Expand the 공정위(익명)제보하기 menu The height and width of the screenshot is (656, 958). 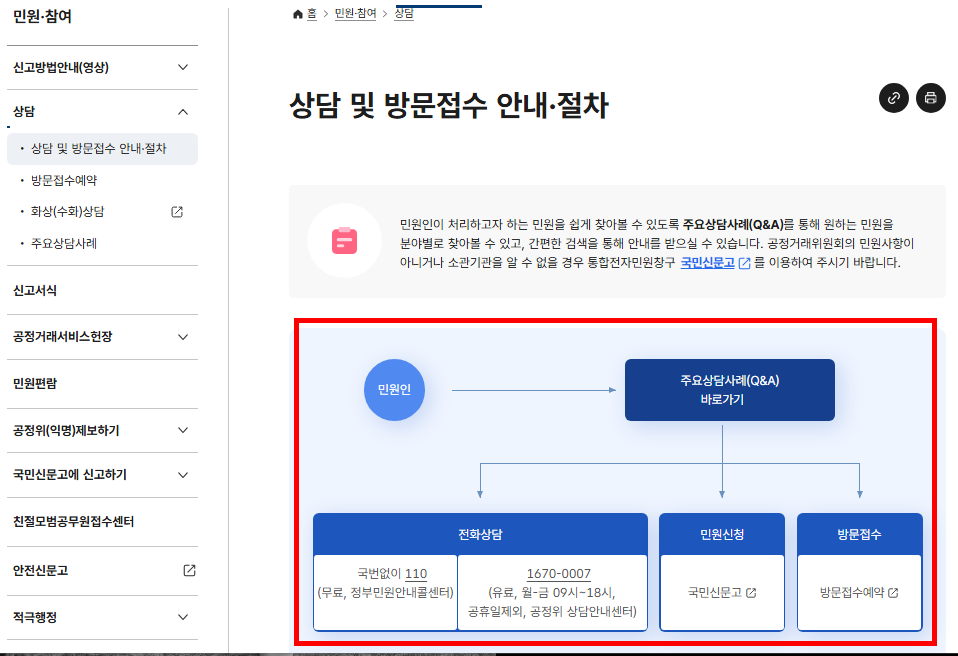(182, 430)
